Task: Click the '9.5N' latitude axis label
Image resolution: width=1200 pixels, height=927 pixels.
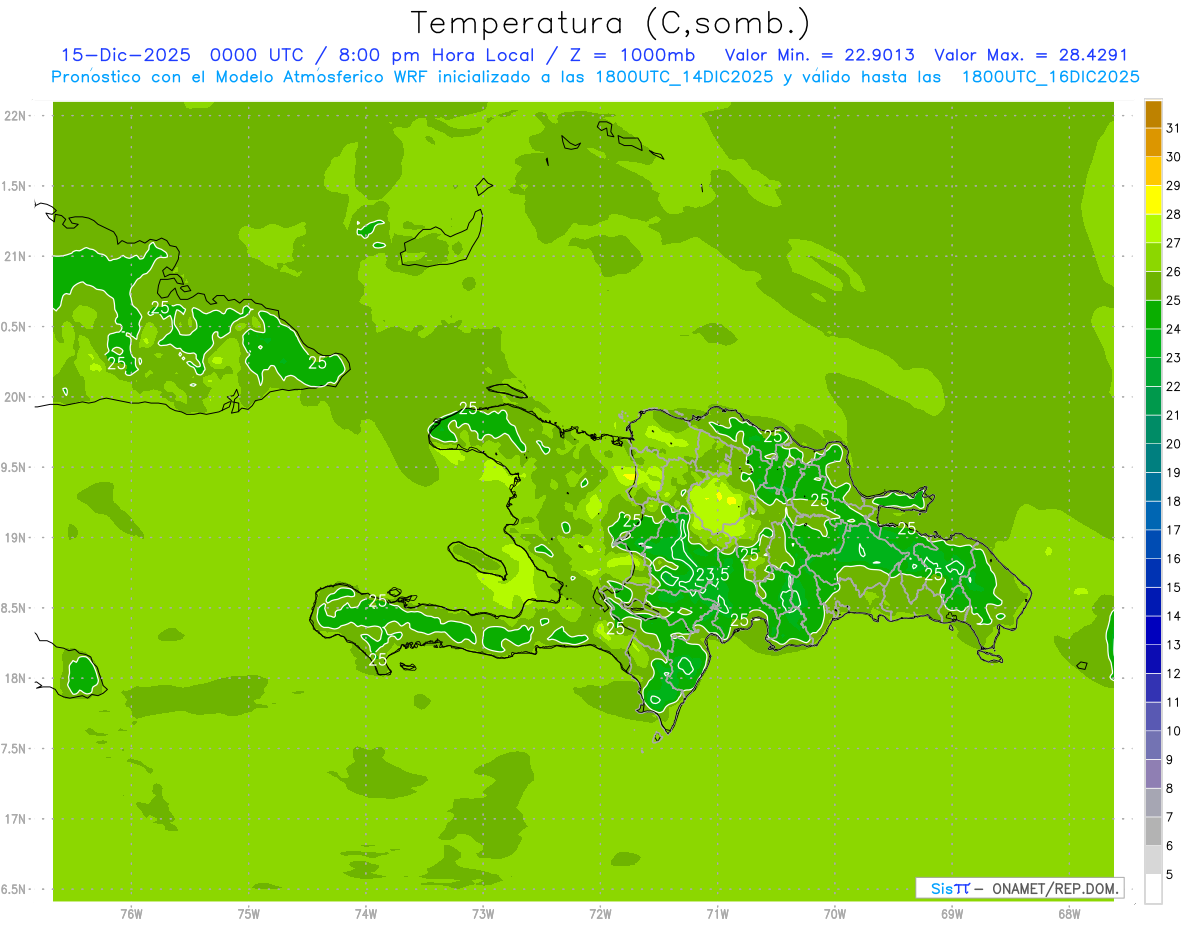Action: click(14, 467)
